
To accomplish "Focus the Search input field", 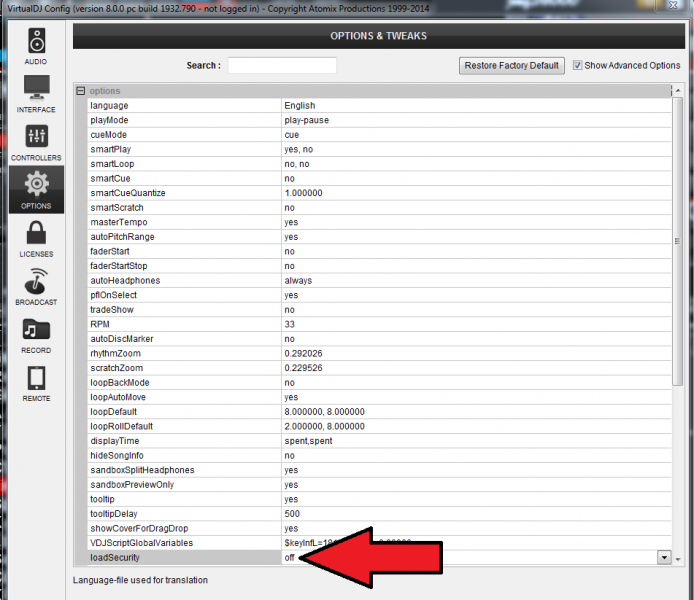I will point(282,65).
